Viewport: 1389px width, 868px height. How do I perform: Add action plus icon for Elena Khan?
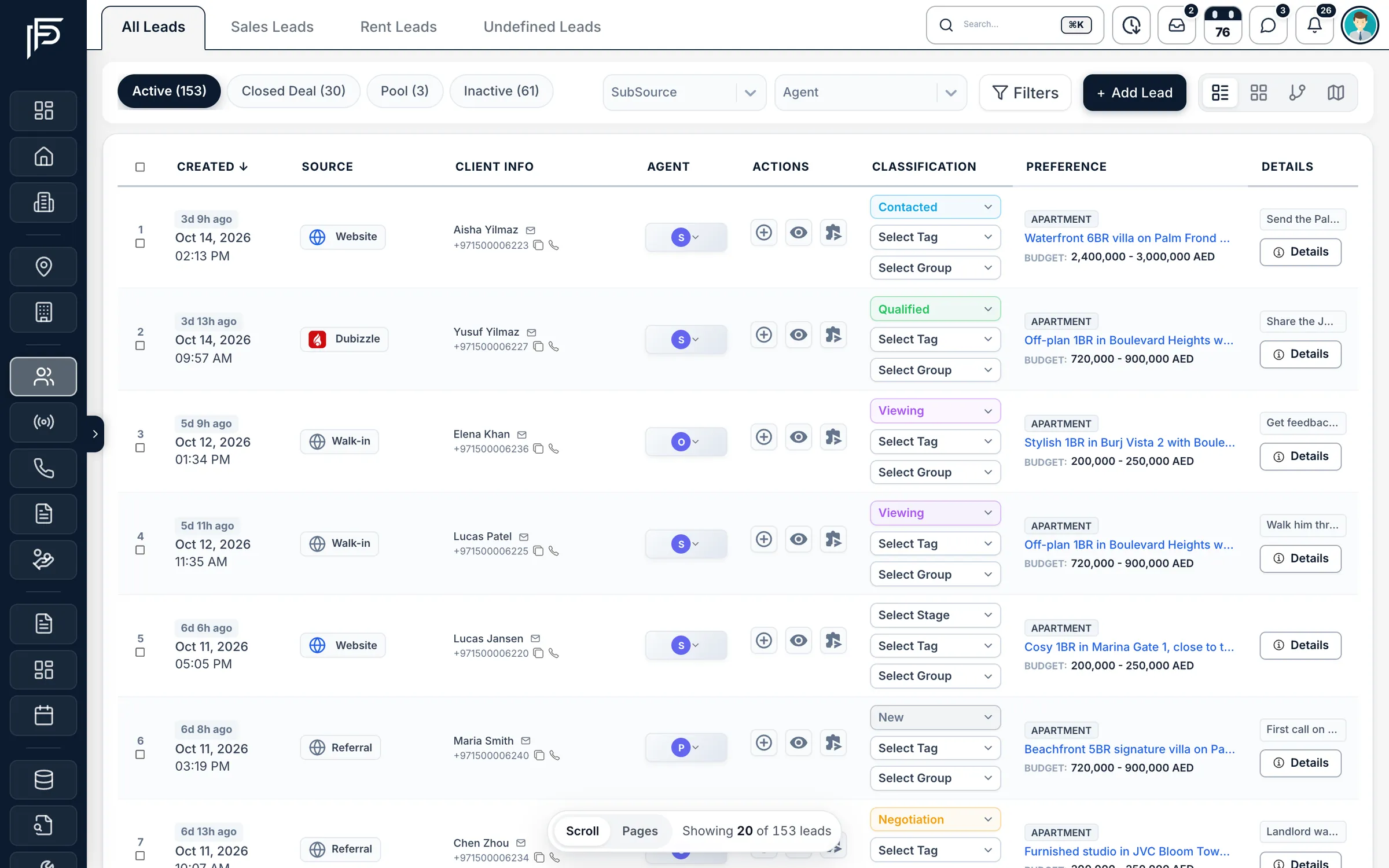point(764,437)
